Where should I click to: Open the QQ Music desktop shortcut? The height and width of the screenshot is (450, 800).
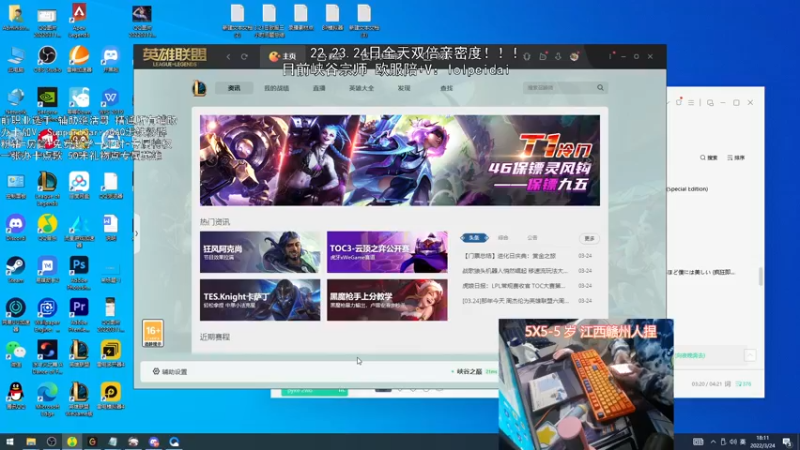pos(47,228)
